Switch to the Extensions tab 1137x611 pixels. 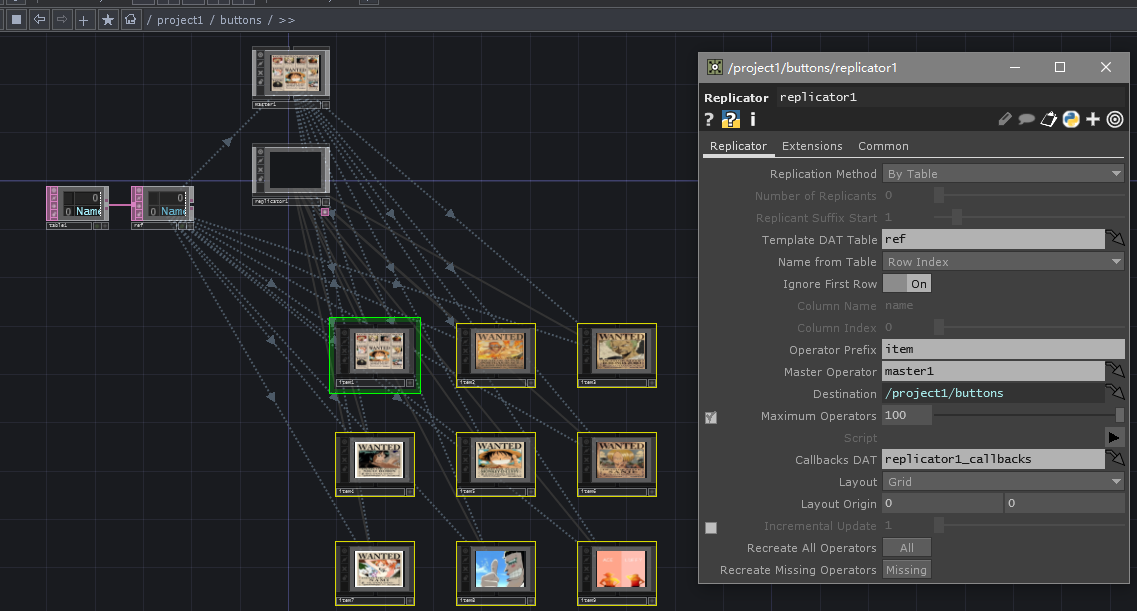point(812,146)
